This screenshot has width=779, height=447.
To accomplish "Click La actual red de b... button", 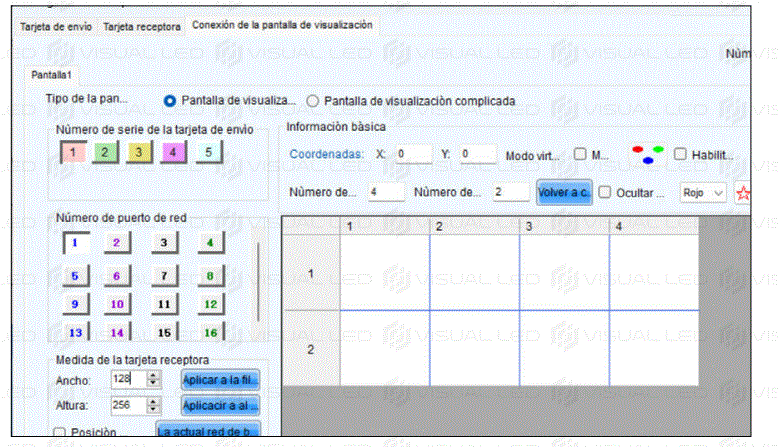I will (x=208, y=431).
